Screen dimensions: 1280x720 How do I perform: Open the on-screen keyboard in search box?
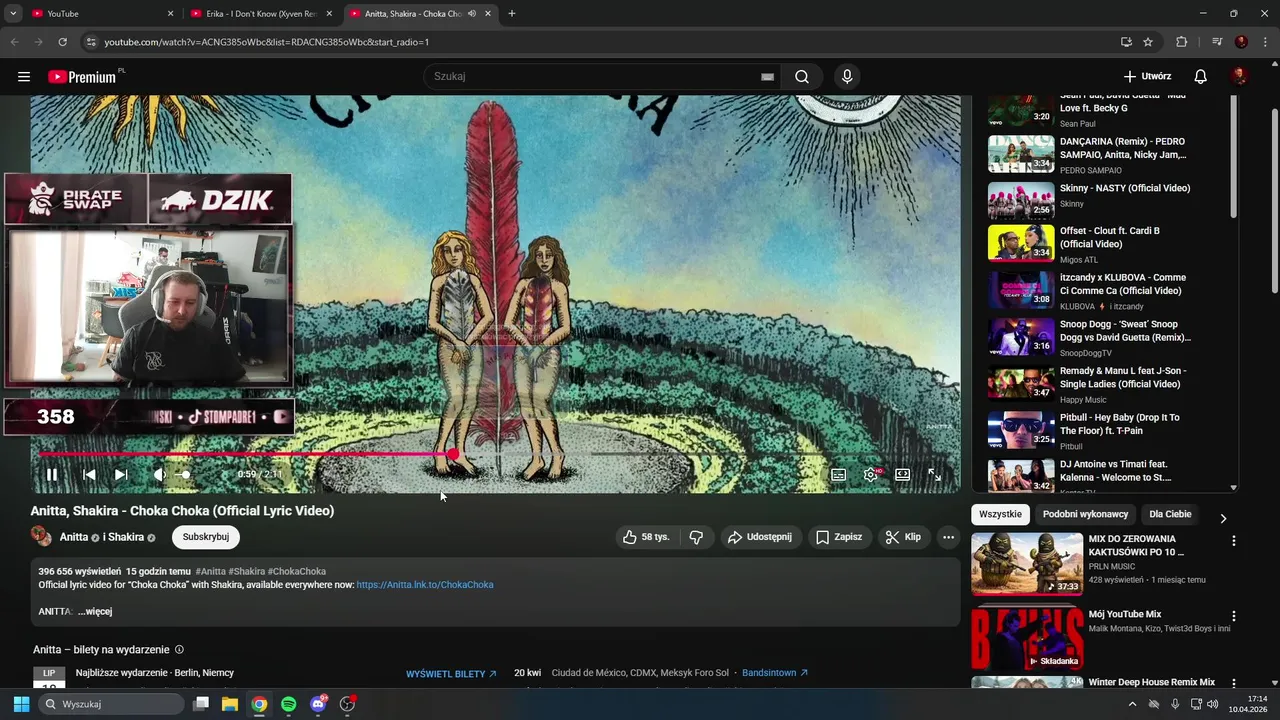coord(767,77)
